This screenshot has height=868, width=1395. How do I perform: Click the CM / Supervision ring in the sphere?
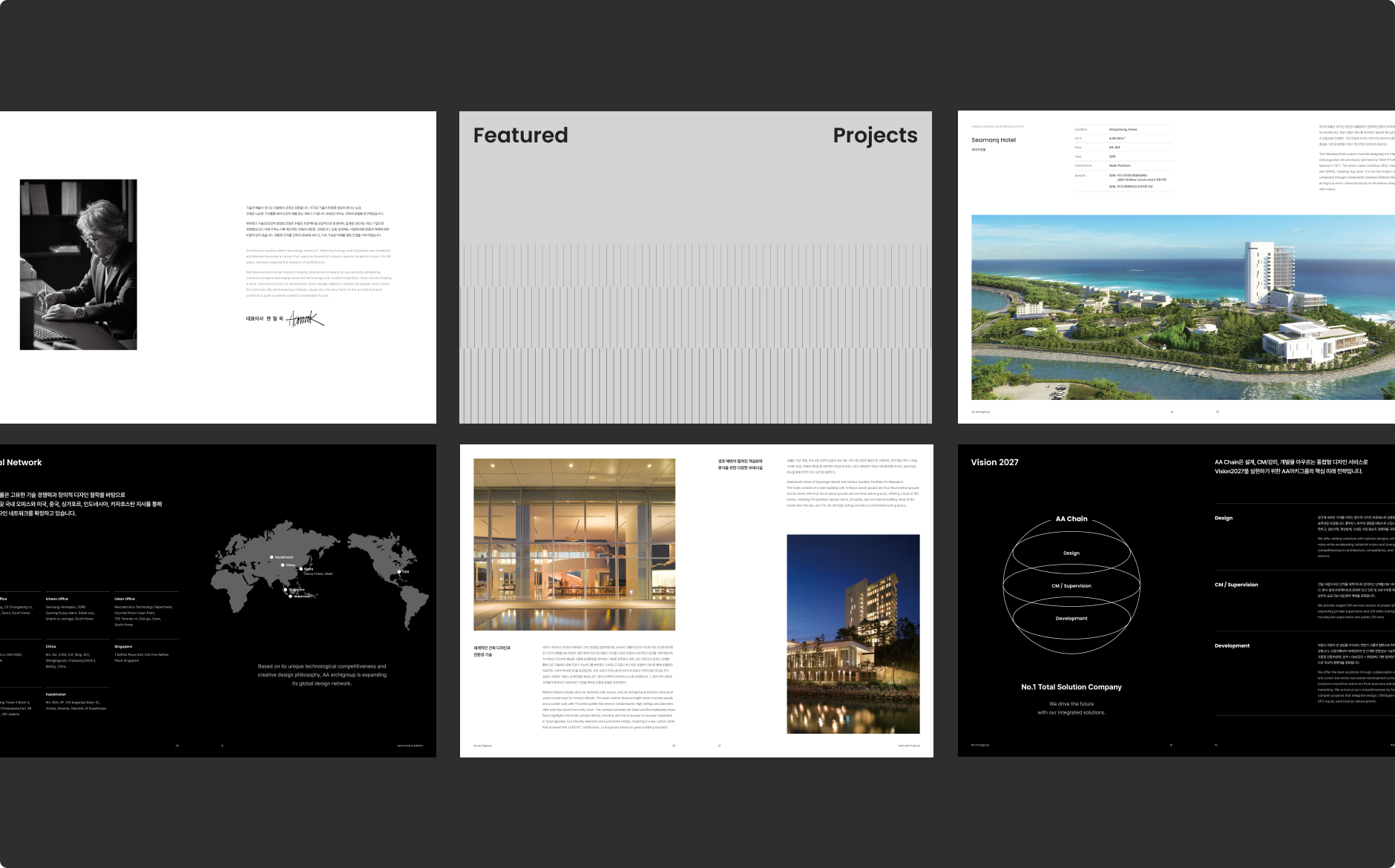tap(1071, 585)
